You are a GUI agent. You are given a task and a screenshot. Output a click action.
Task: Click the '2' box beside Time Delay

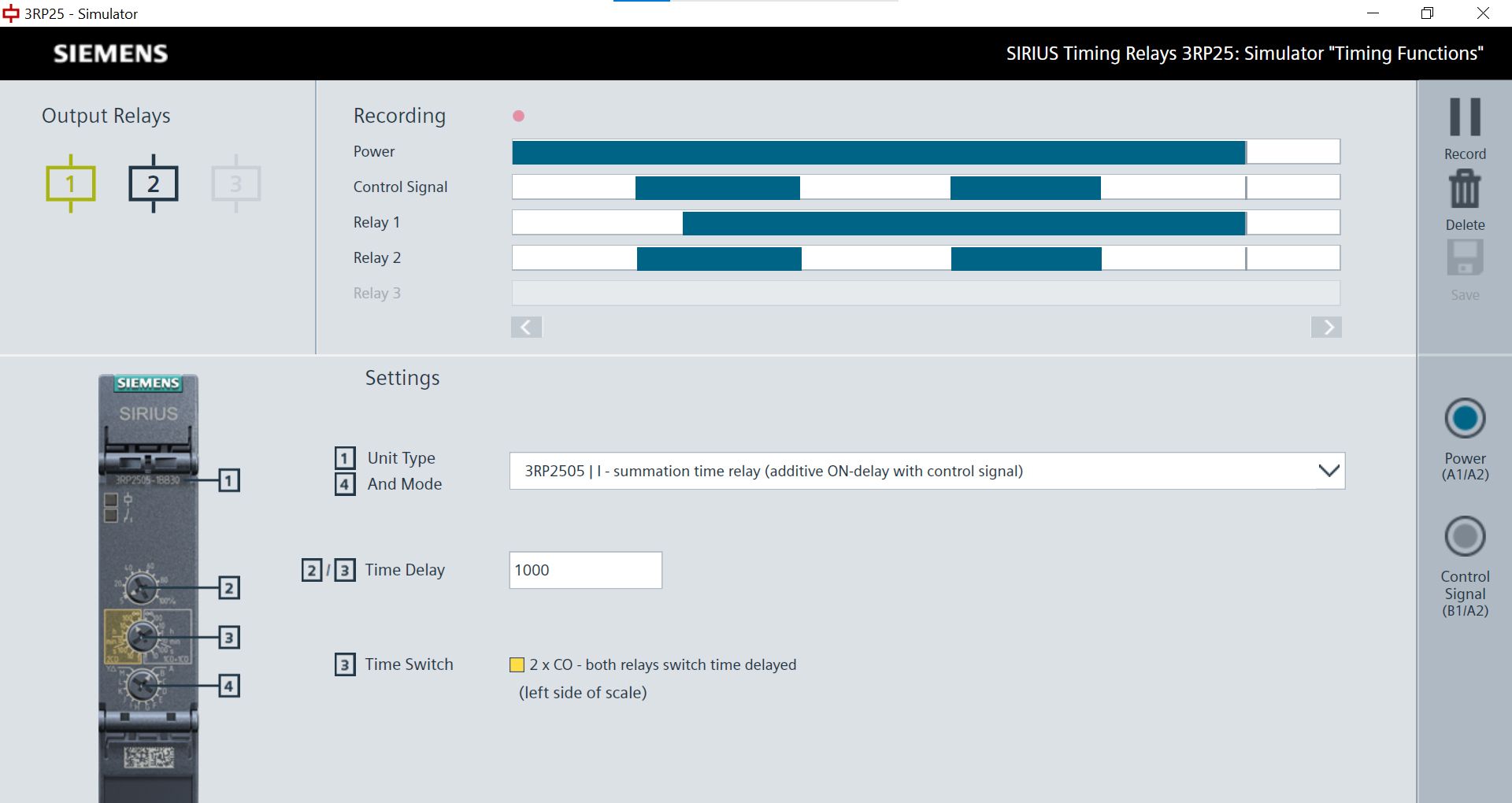point(312,570)
